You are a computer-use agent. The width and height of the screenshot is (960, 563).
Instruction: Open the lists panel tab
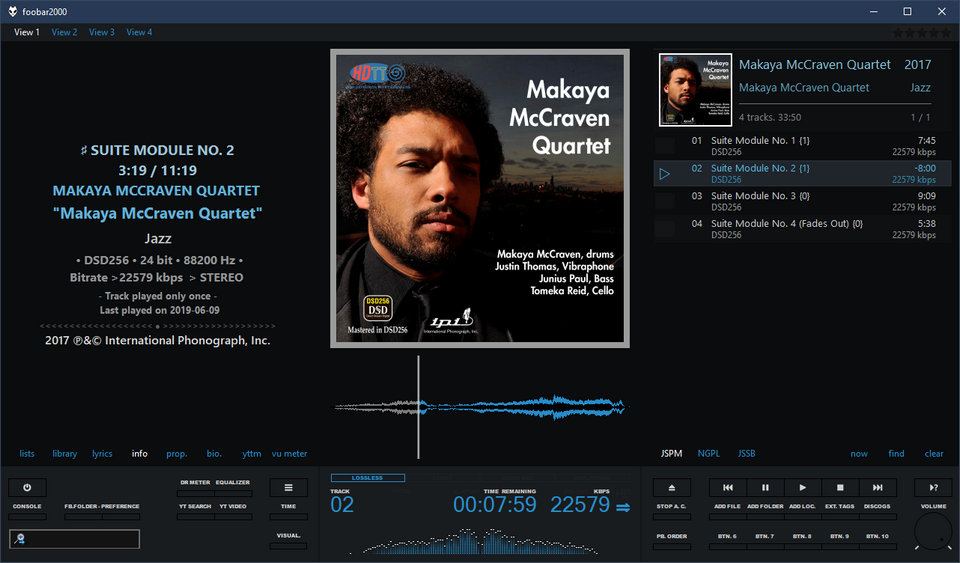tap(27, 453)
